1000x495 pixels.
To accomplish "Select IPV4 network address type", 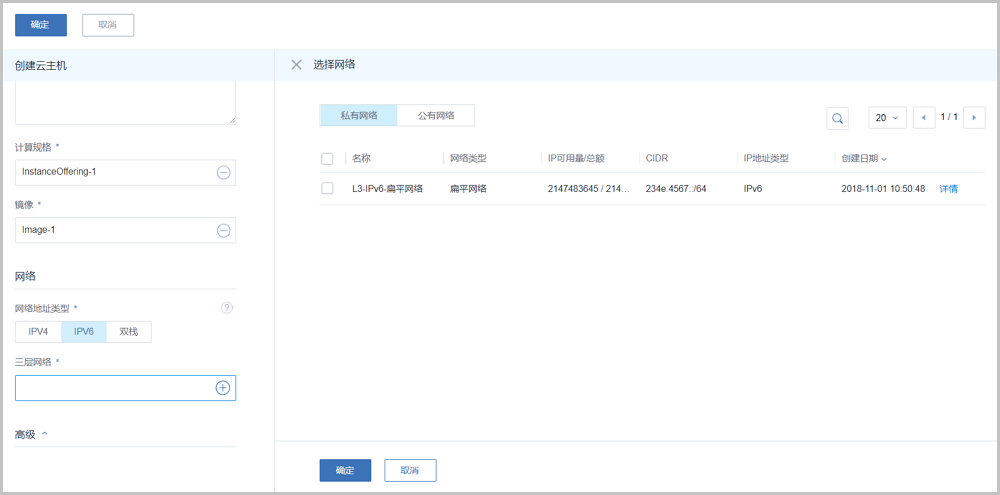I will pos(38,332).
